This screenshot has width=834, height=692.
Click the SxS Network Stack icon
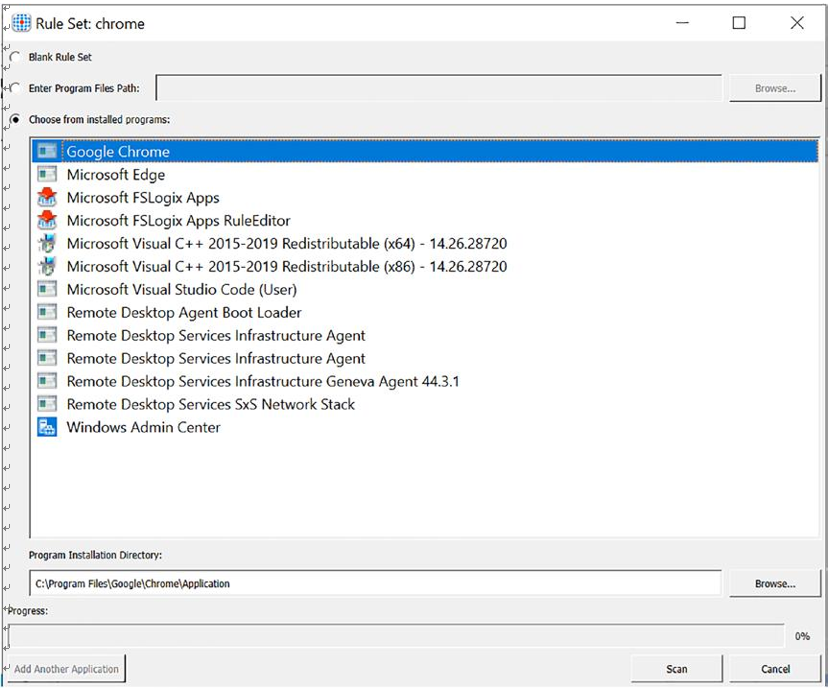coord(47,404)
